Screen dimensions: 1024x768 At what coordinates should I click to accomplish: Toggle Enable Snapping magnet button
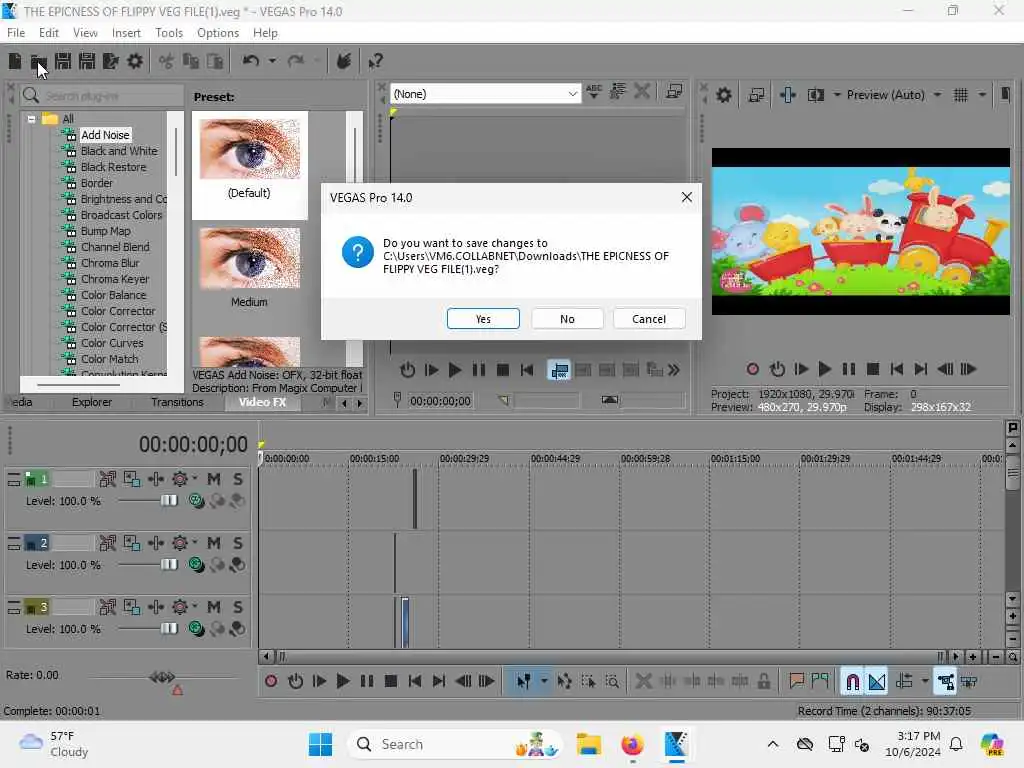pos(852,681)
